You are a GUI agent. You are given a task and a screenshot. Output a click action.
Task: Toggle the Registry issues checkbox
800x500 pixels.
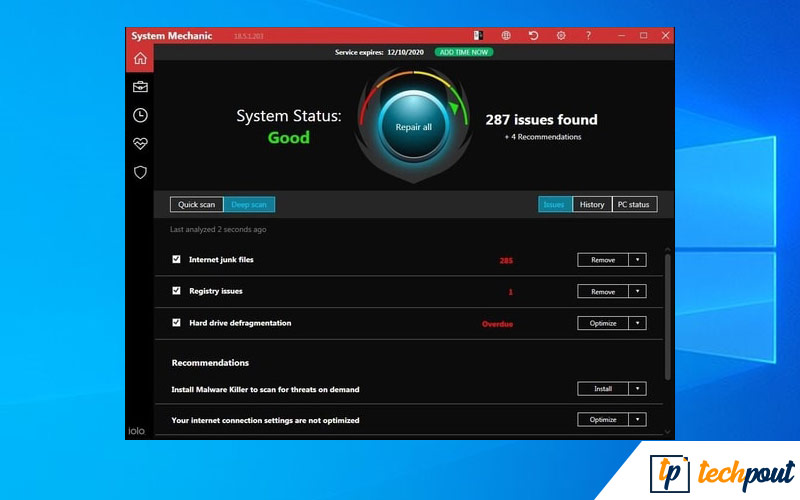click(177, 291)
